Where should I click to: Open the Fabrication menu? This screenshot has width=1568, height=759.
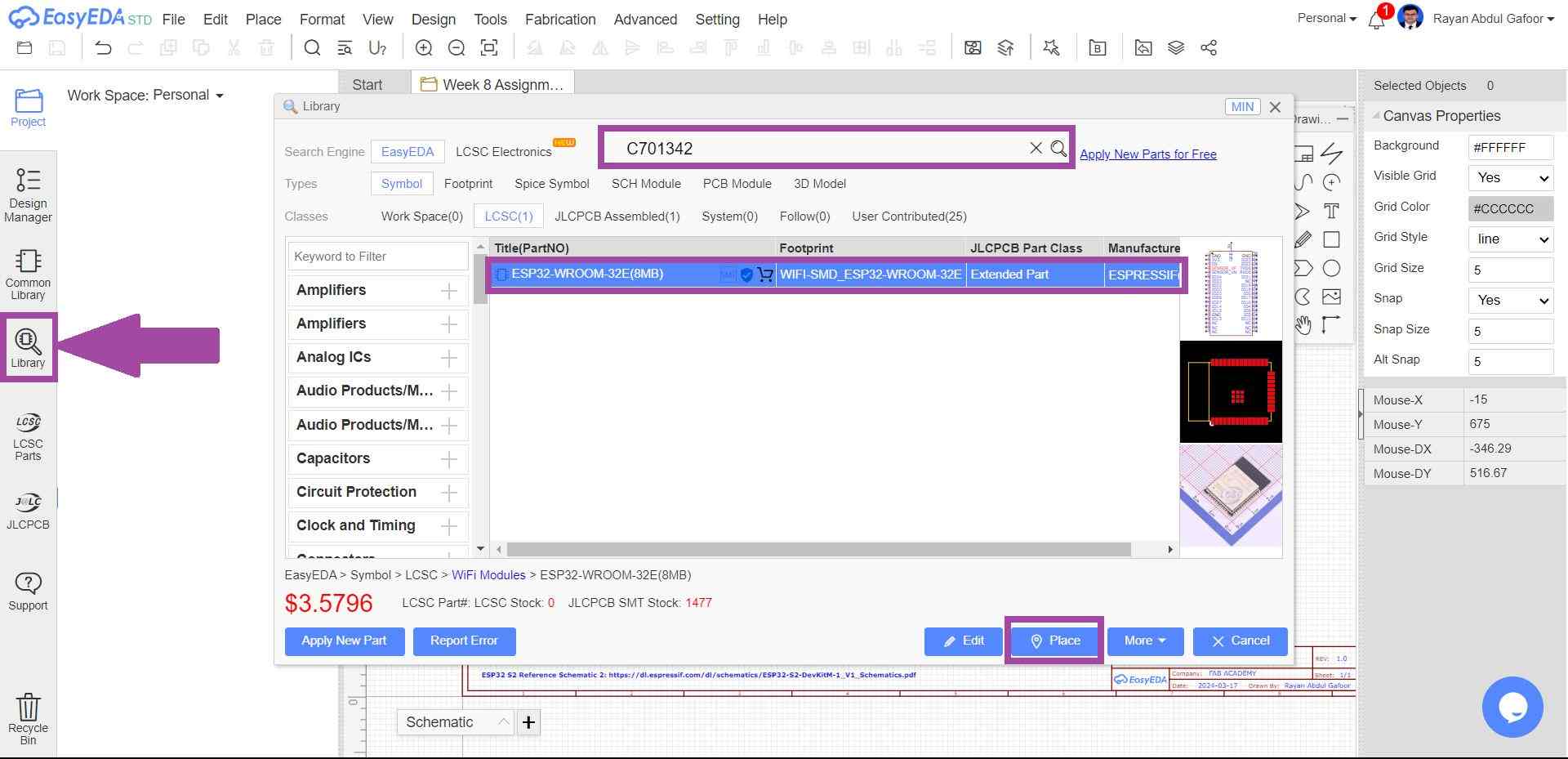point(559,20)
